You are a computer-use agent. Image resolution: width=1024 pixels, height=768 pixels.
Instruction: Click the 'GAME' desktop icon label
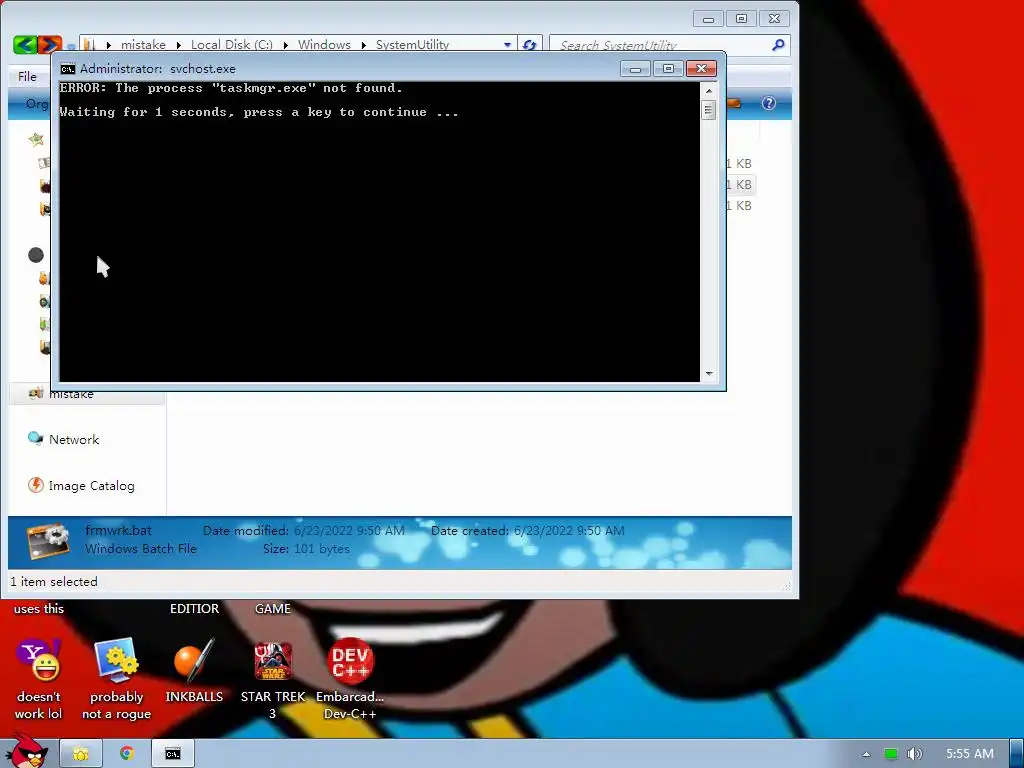click(x=273, y=609)
